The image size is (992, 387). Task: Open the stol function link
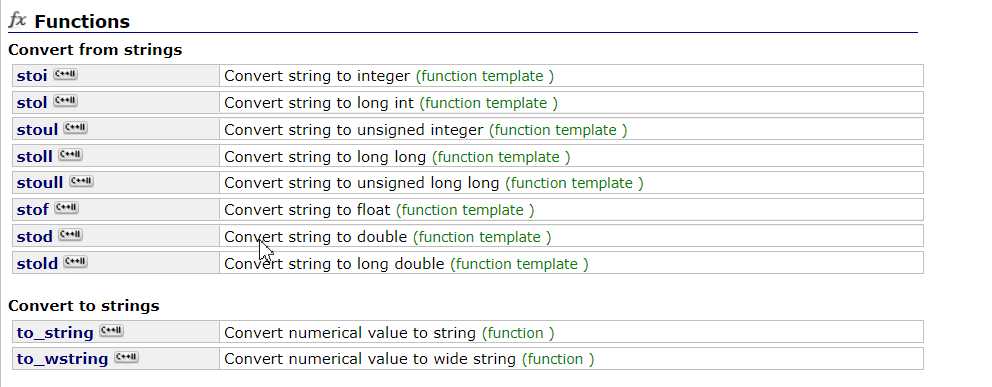click(32, 102)
